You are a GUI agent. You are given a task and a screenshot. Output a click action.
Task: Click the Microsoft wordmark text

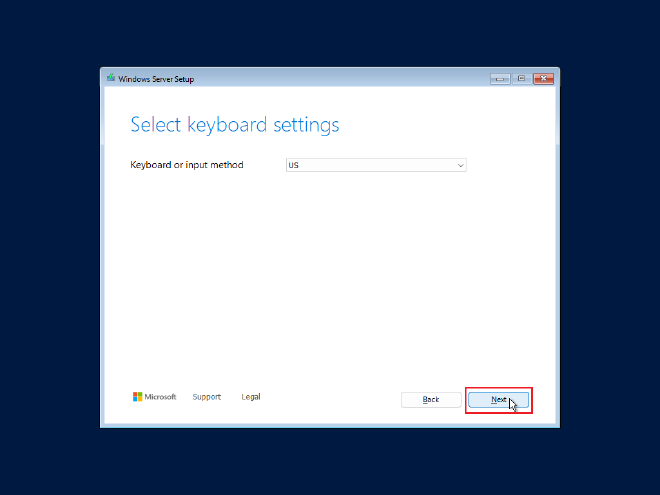pyautogui.click(x=160, y=397)
